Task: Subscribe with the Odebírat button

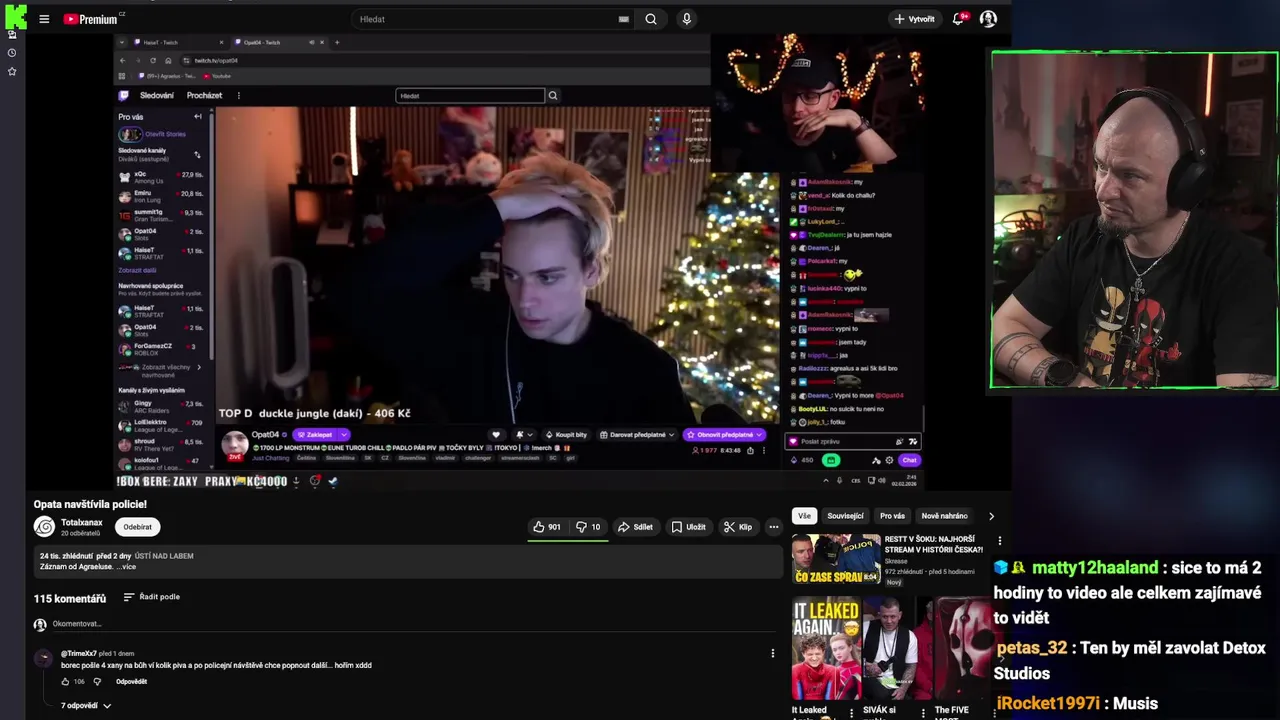Action: [138, 527]
